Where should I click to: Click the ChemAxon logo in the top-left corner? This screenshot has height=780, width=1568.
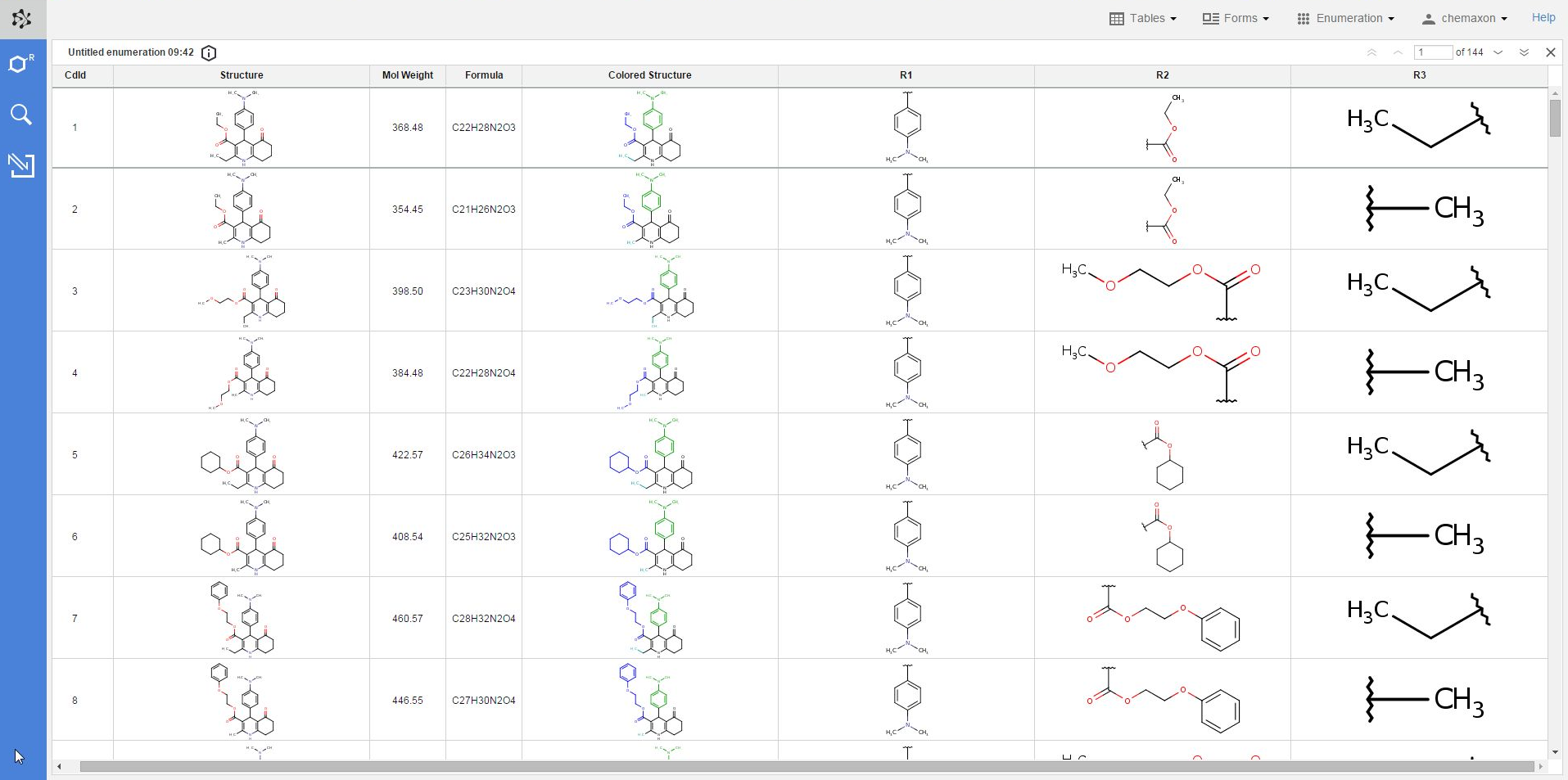[22, 19]
